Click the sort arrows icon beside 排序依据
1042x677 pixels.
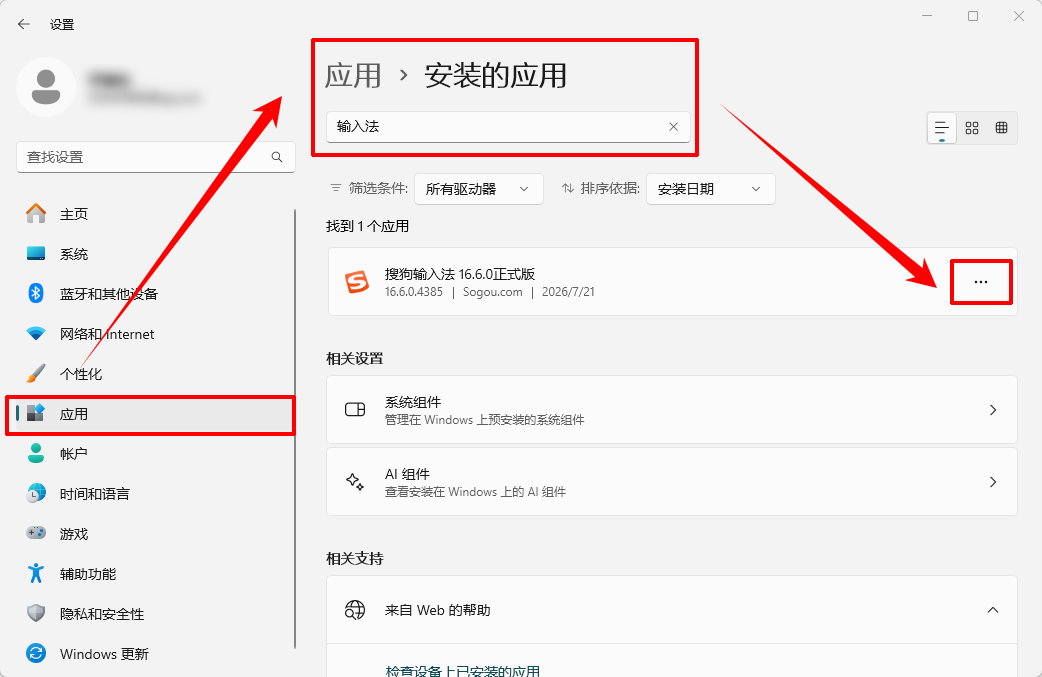pos(568,188)
